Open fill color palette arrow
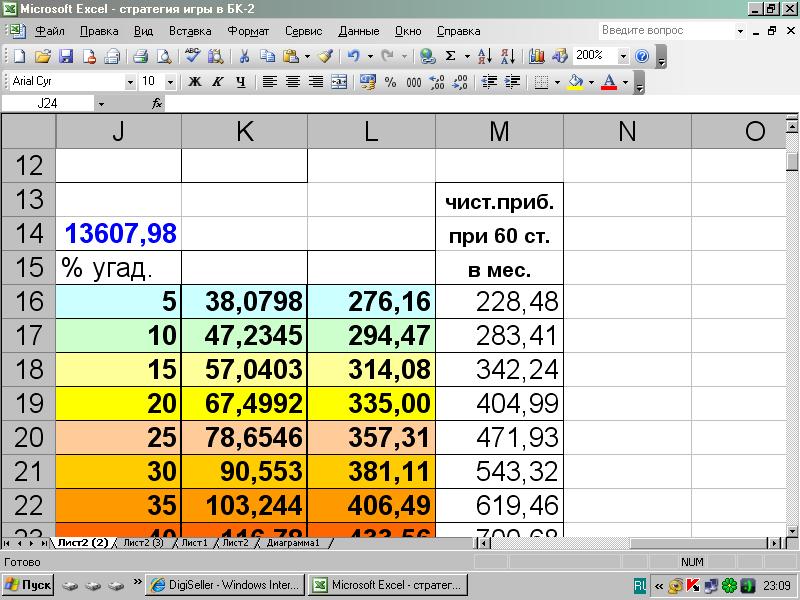 point(591,82)
